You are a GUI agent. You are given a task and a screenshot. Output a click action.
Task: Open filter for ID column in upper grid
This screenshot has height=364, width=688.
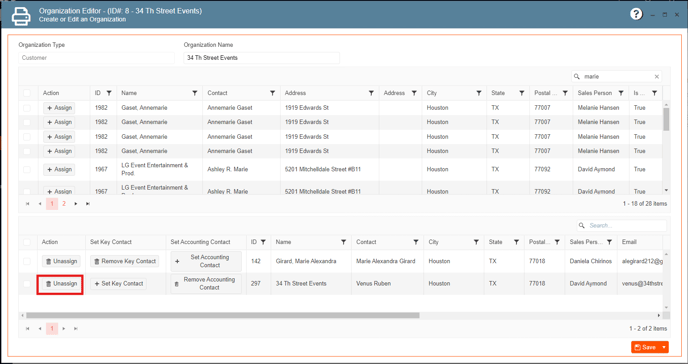[x=109, y=93]
